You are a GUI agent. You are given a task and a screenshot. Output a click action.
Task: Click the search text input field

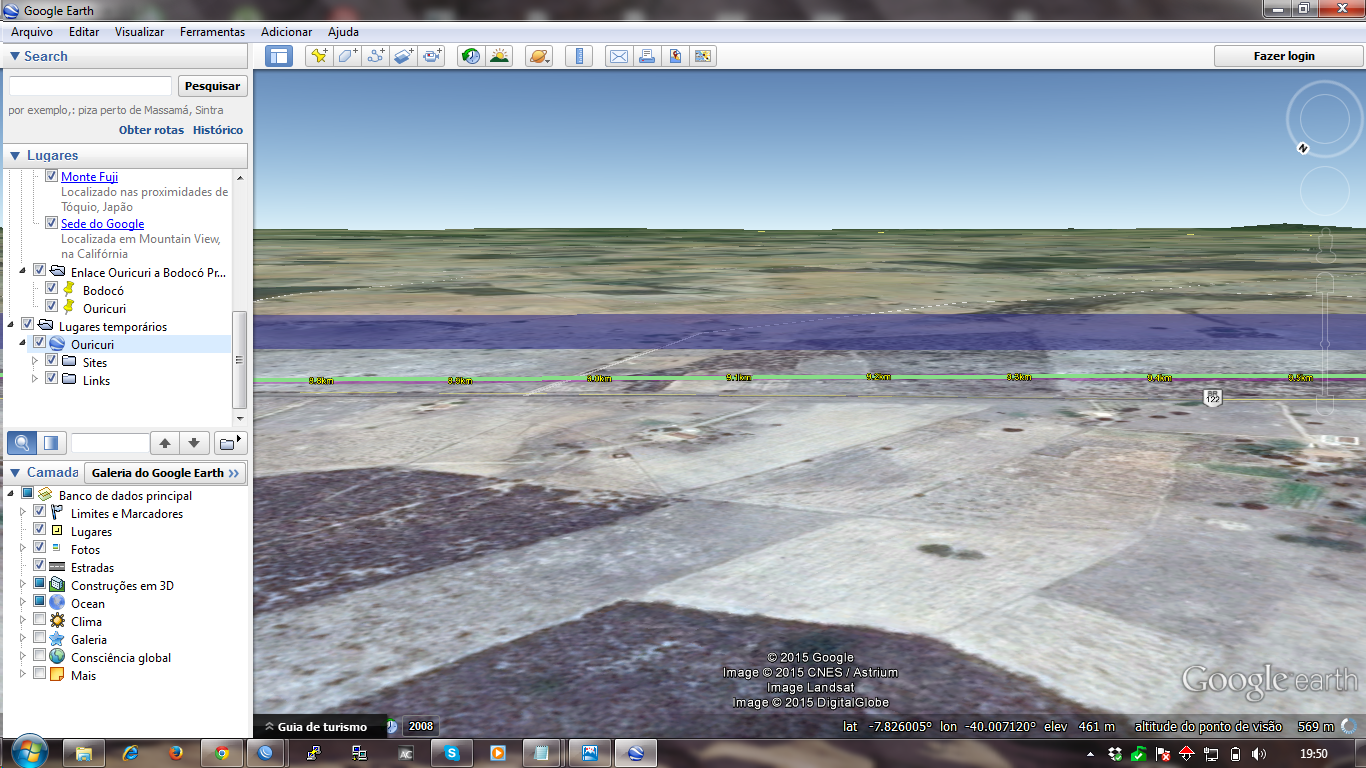pyautogui.click(x=91, y=86)
